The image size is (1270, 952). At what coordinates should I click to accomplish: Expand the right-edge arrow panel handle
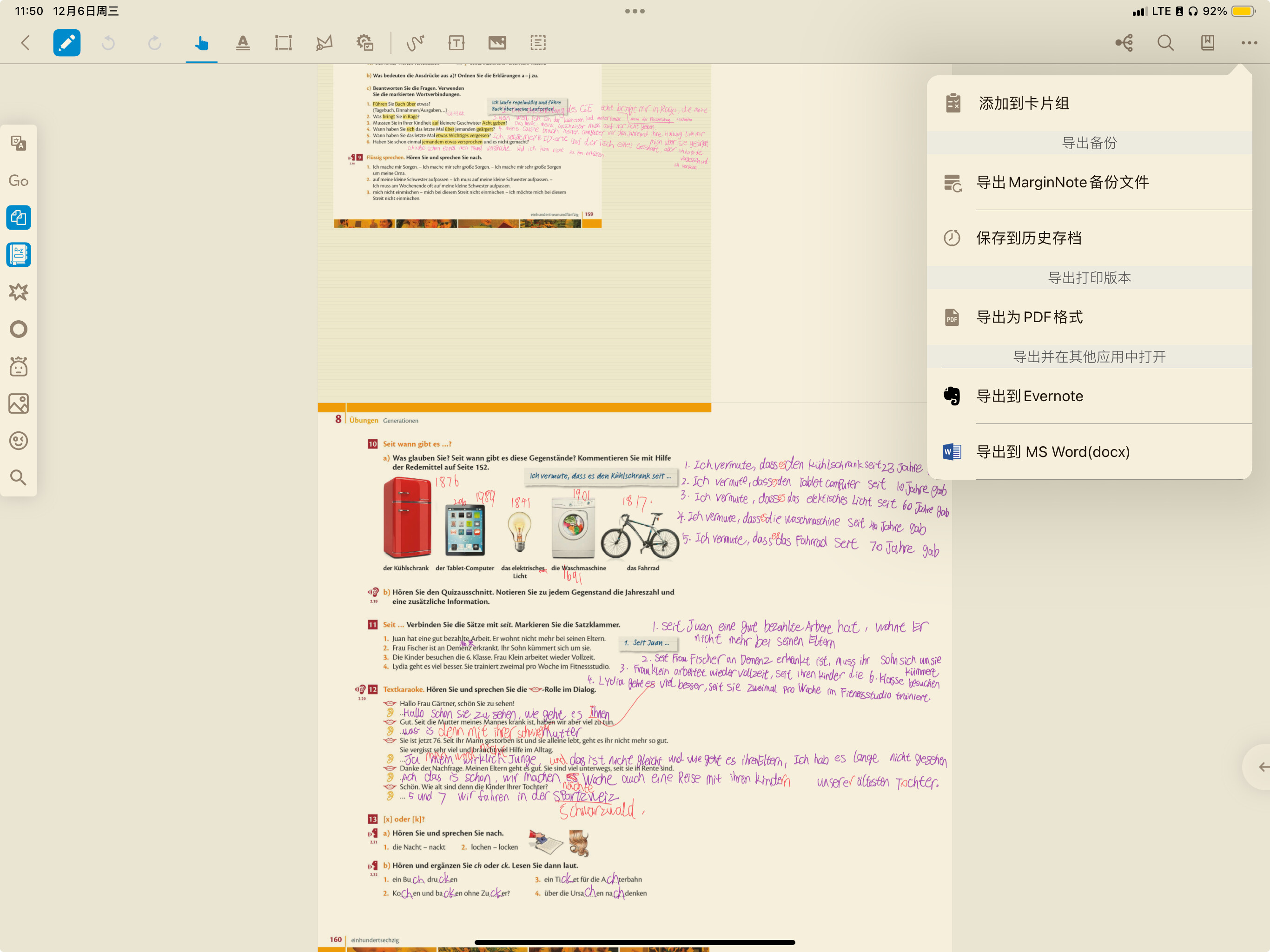coord(1261,767)
